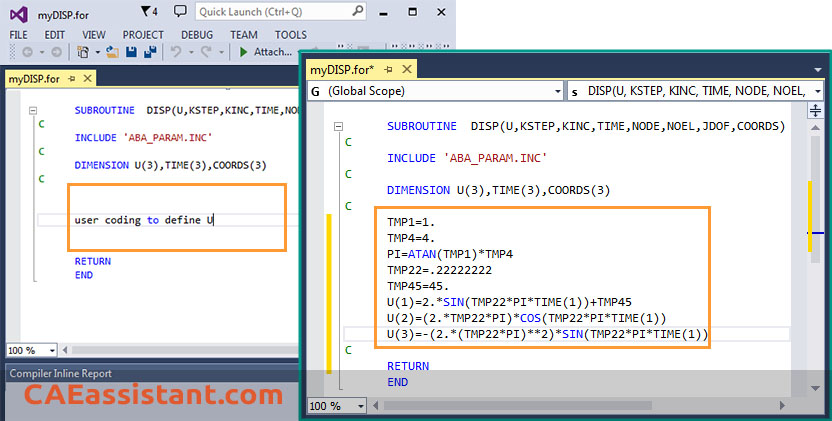This screenshot has width=832, height=421.
Task: Collapse the SUBROUTINE block in background editor
Action: tap(33, 111)
